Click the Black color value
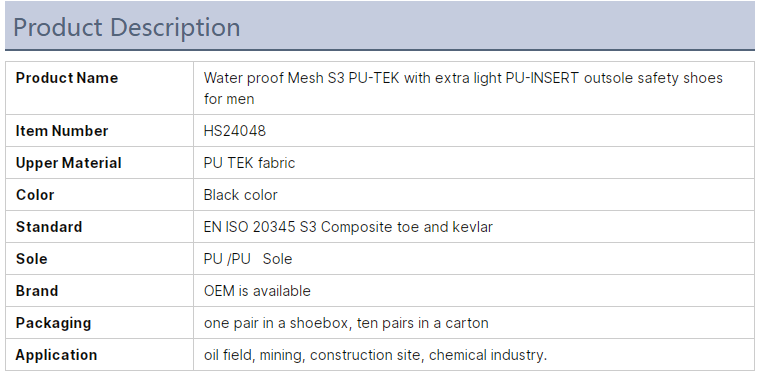 (x=240, y=194)
